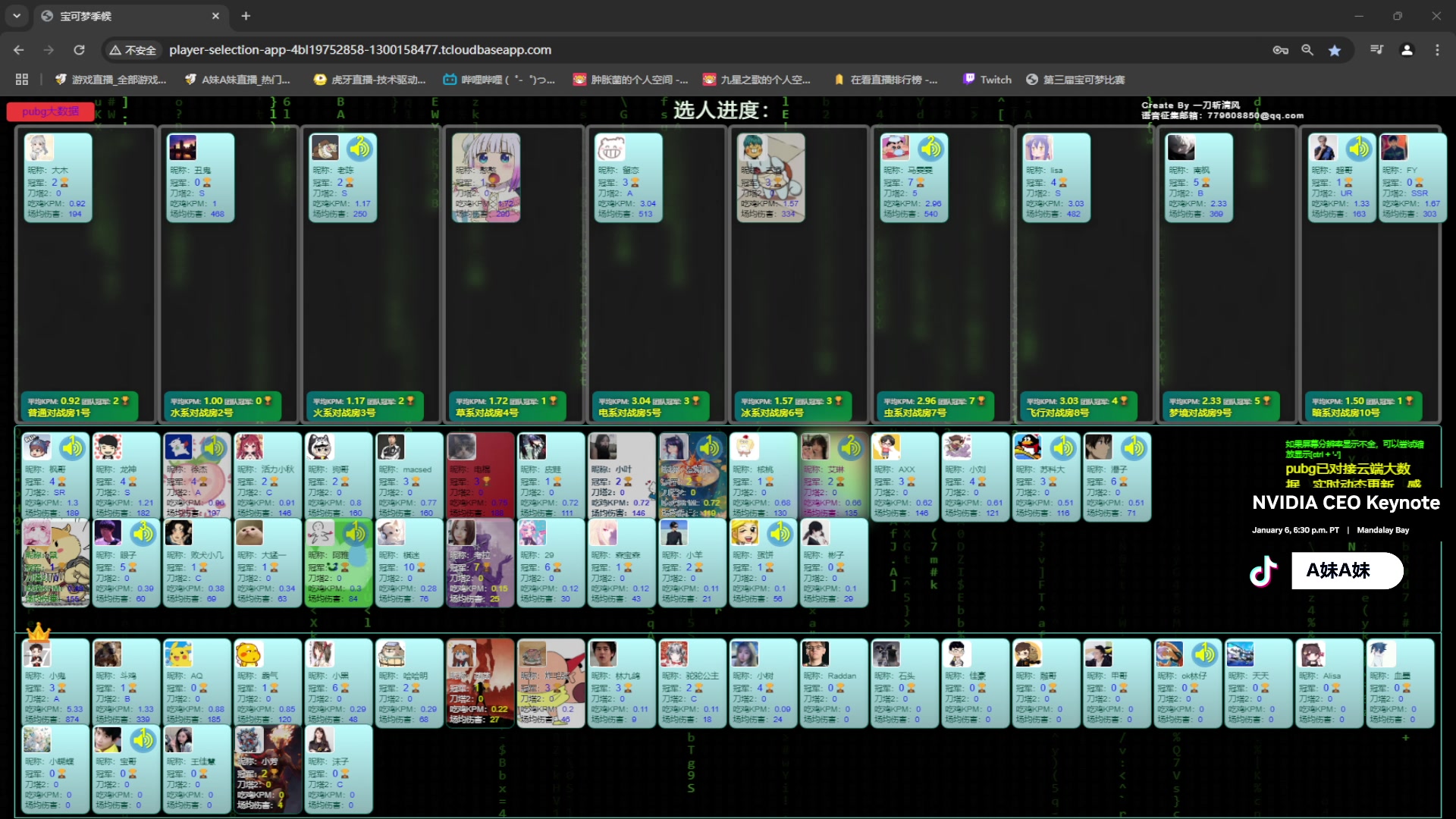Play the voice clip on ok林仔's card
The width and height of the screenshot is (1456, 819).
pos(1204,654)
